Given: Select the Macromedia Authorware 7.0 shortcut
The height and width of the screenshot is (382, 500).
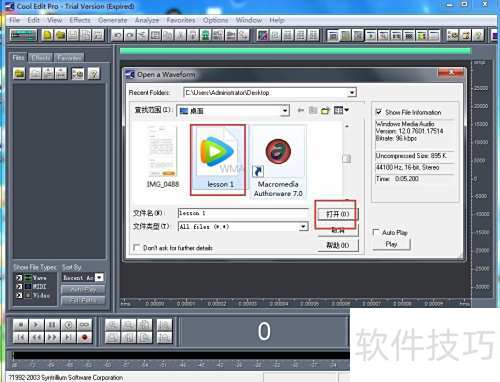Looking at the screenshot, I should click(x=278, y=162).
